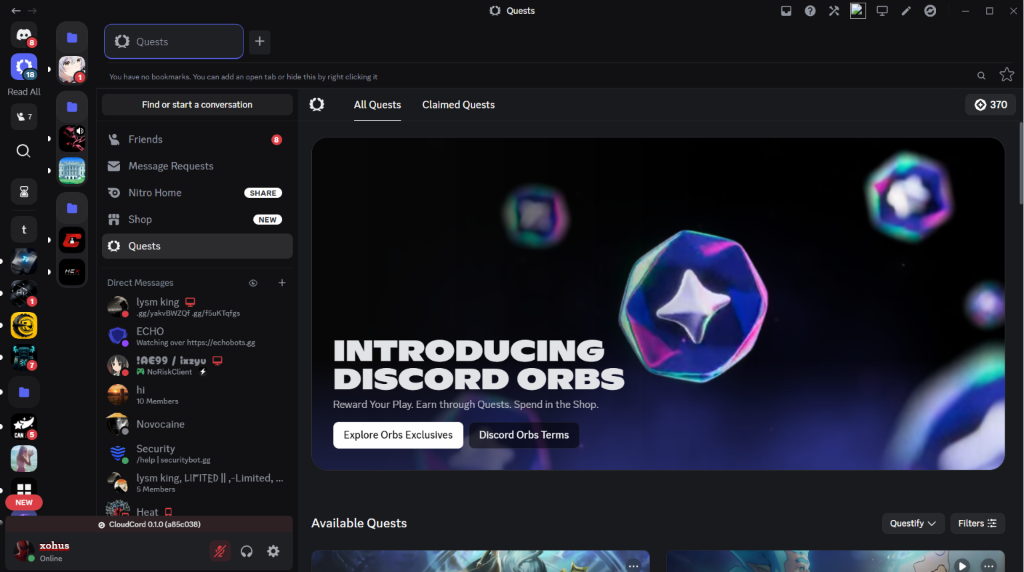The height and width of the screenshot is (572, 1024).
Task: Switch to the All Quests tab
Action: click(377, 104)
